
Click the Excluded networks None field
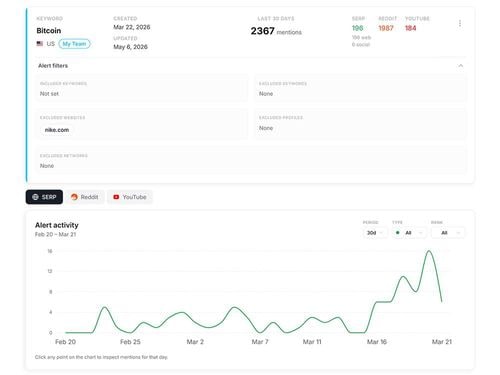[x=251, y=161]
